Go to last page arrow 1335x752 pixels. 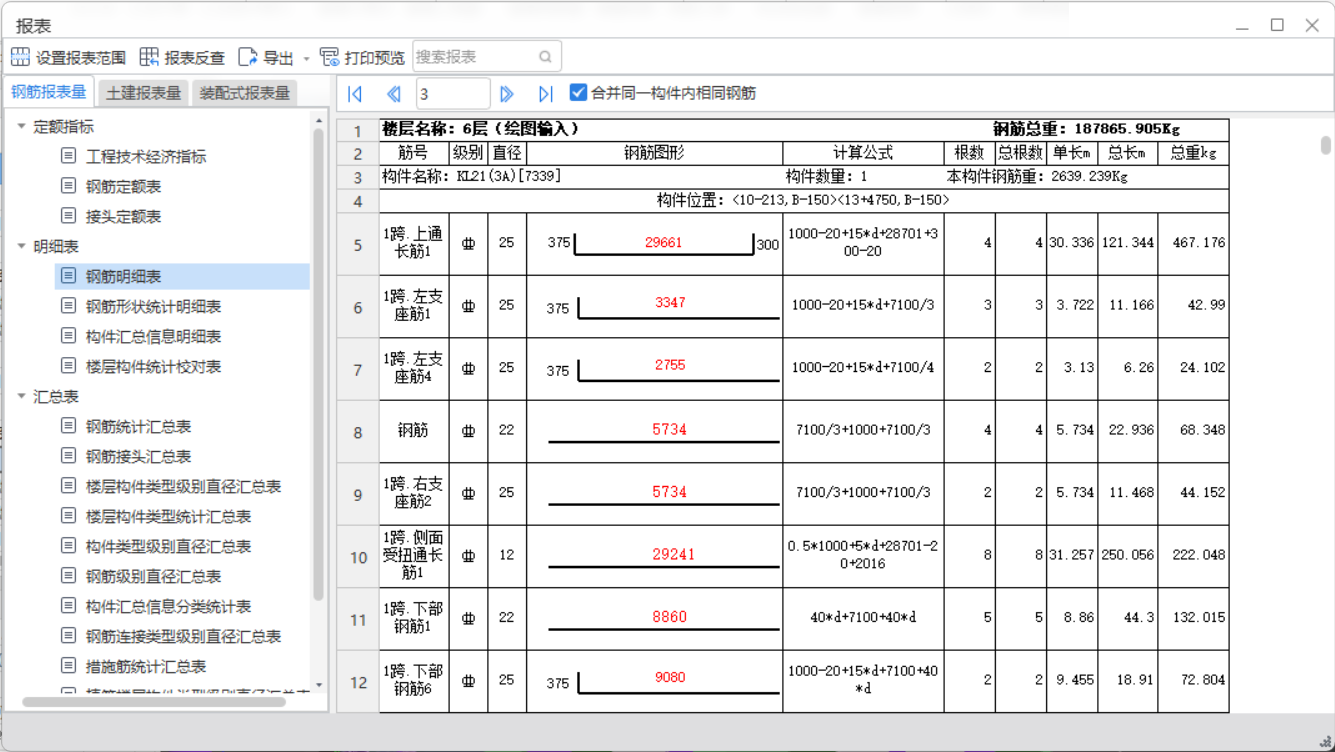(x=545, y=93)
